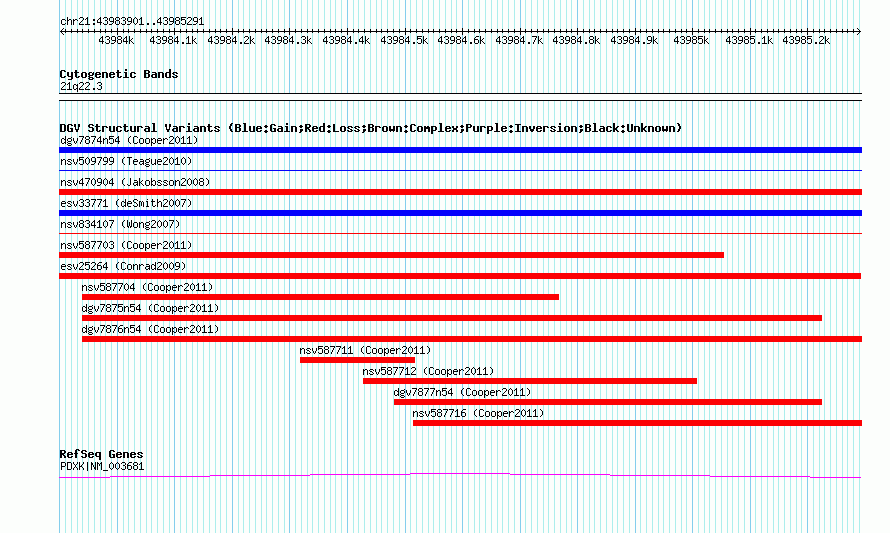The width and height of the screenshot is (890, 533).
Task: Select the nsv587716 (Cooper2011) label
Action: 478,413
